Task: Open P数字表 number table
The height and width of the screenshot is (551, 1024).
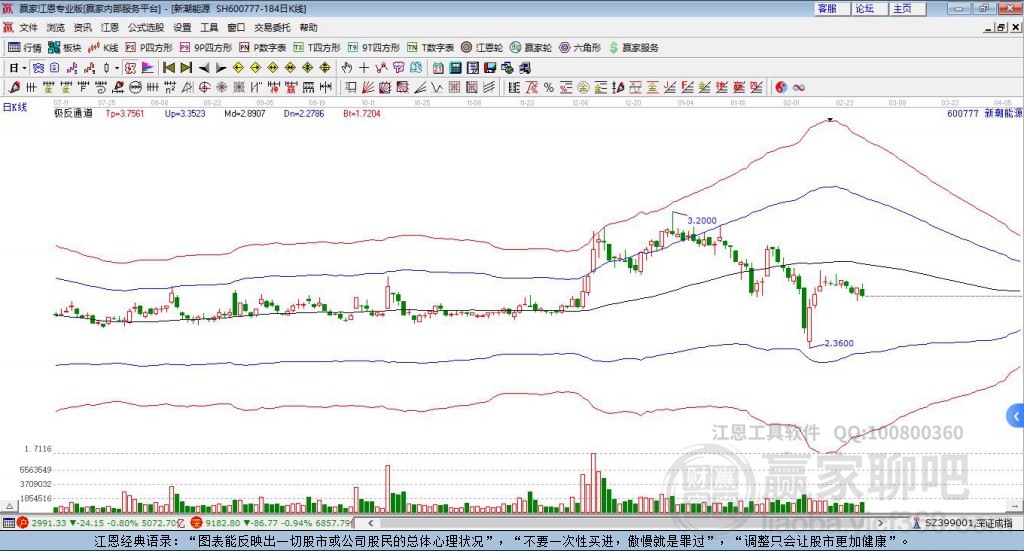Action: 263,48
